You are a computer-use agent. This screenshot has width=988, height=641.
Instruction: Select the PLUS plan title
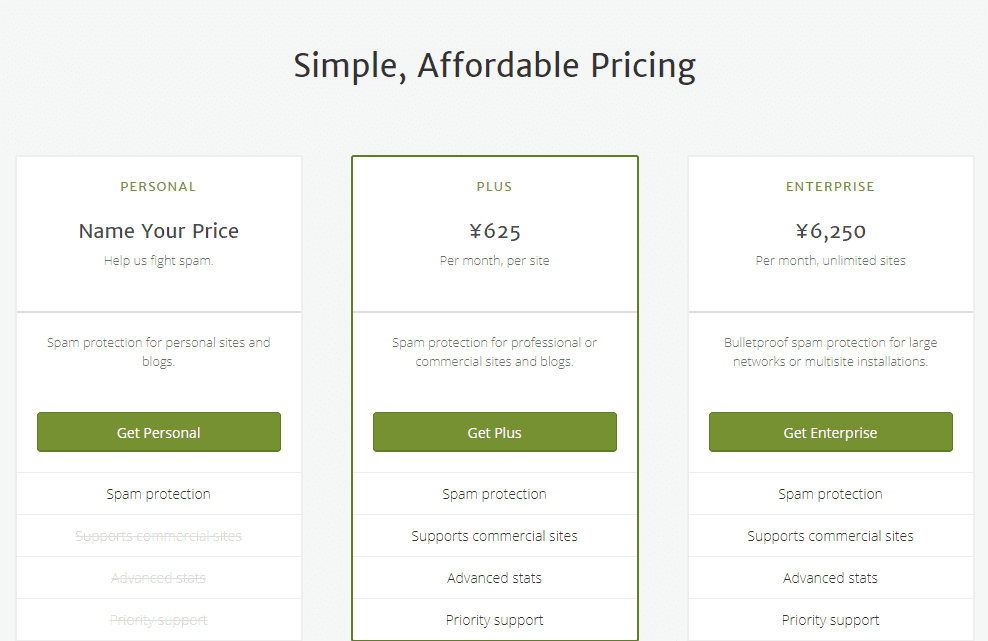494,187
